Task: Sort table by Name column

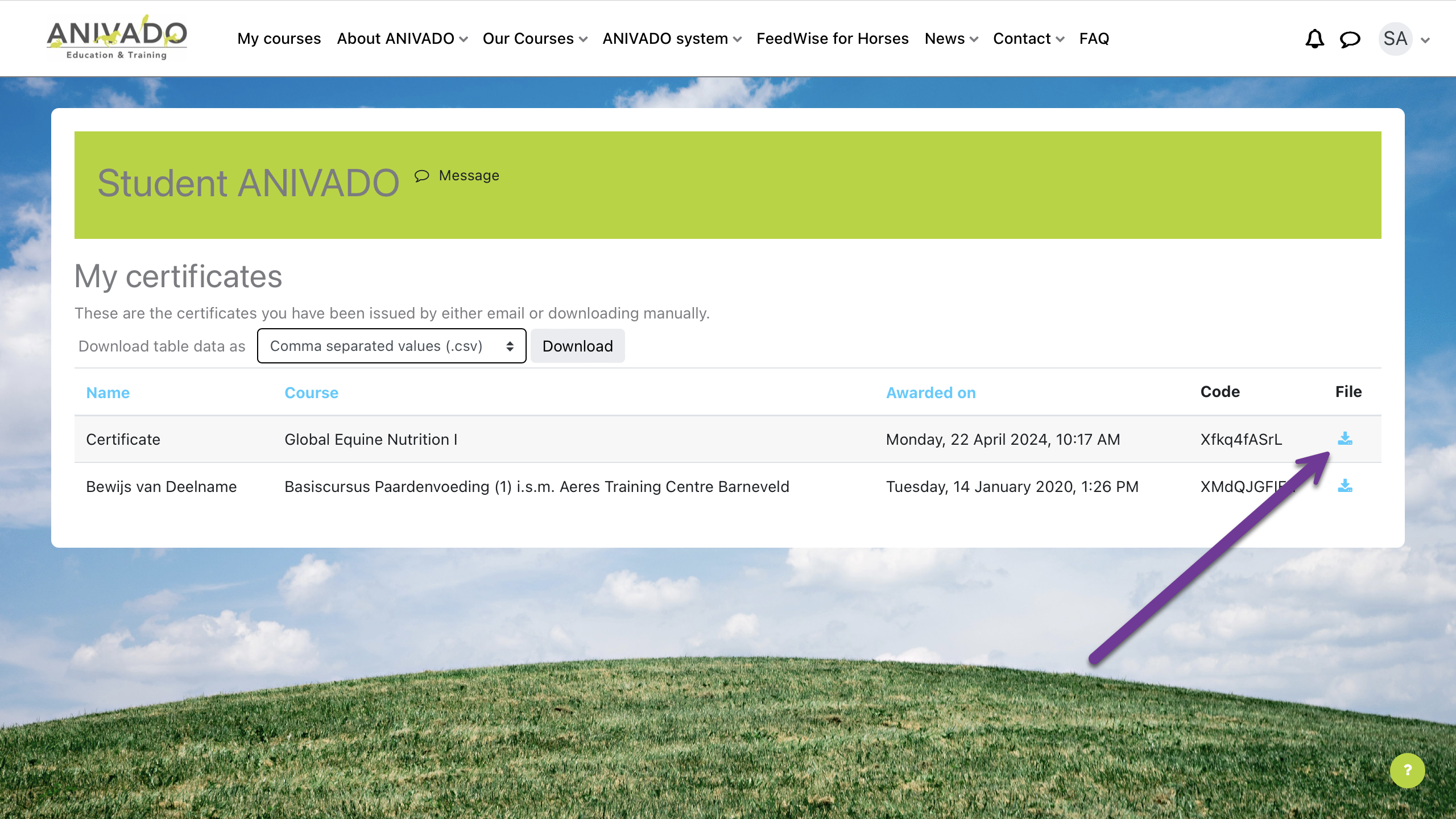Action: 107,392
